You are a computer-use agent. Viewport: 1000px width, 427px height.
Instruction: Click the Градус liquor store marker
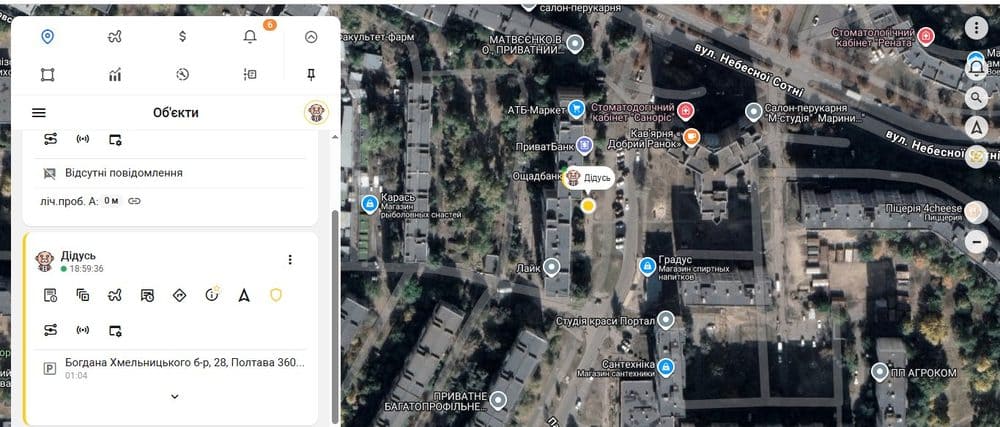(647, 264)
